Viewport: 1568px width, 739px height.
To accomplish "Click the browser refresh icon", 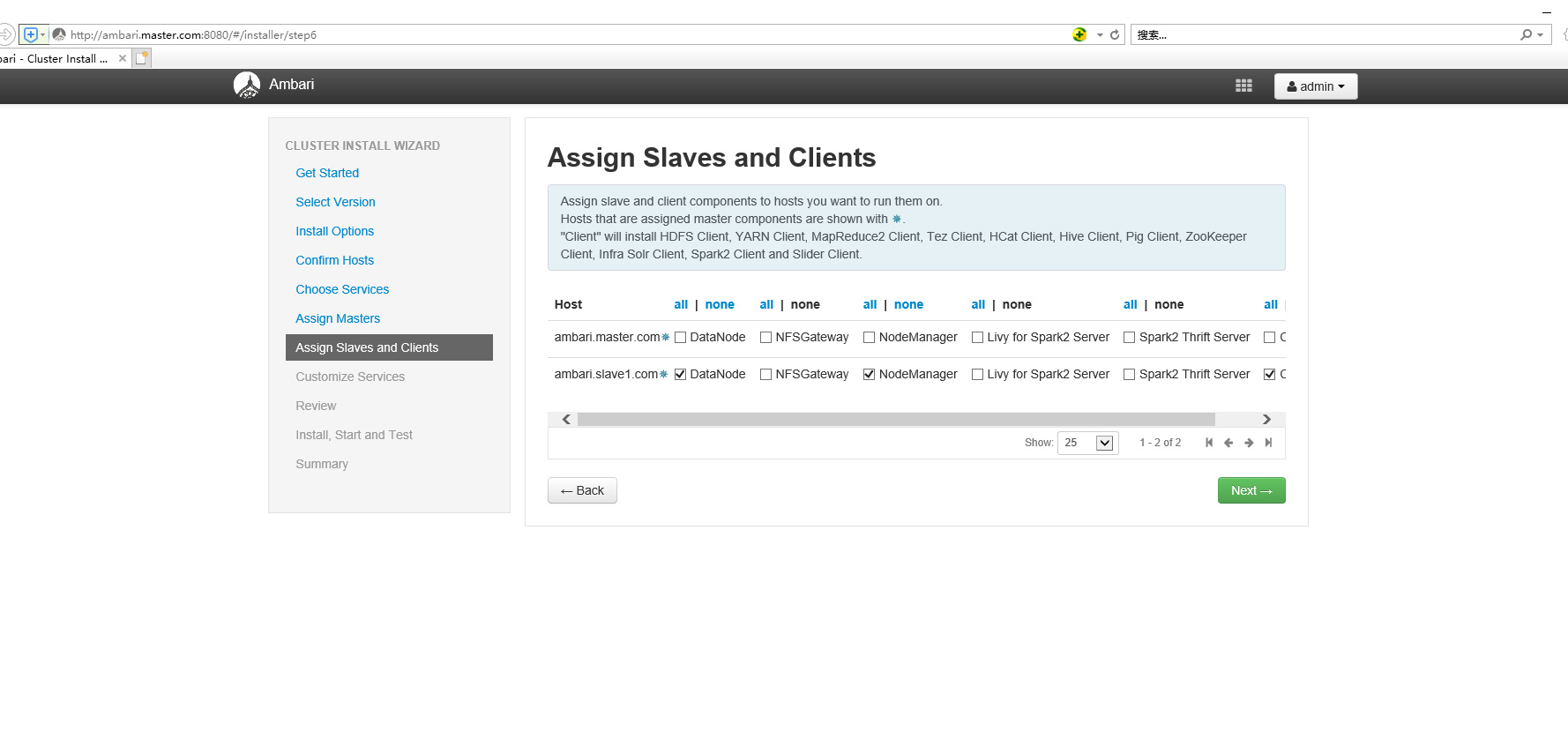I will [x=1115, y=34].
